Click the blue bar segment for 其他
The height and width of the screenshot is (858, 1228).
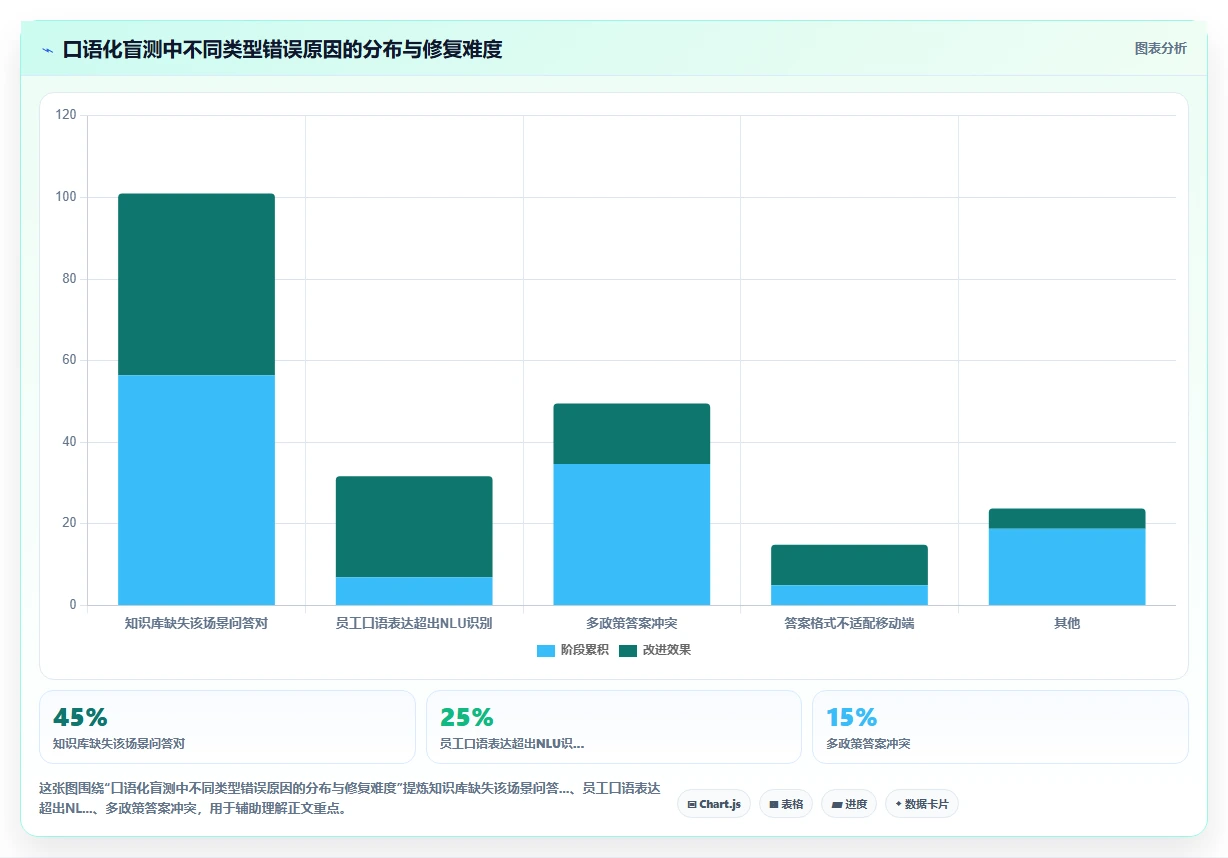[1067, 567]
